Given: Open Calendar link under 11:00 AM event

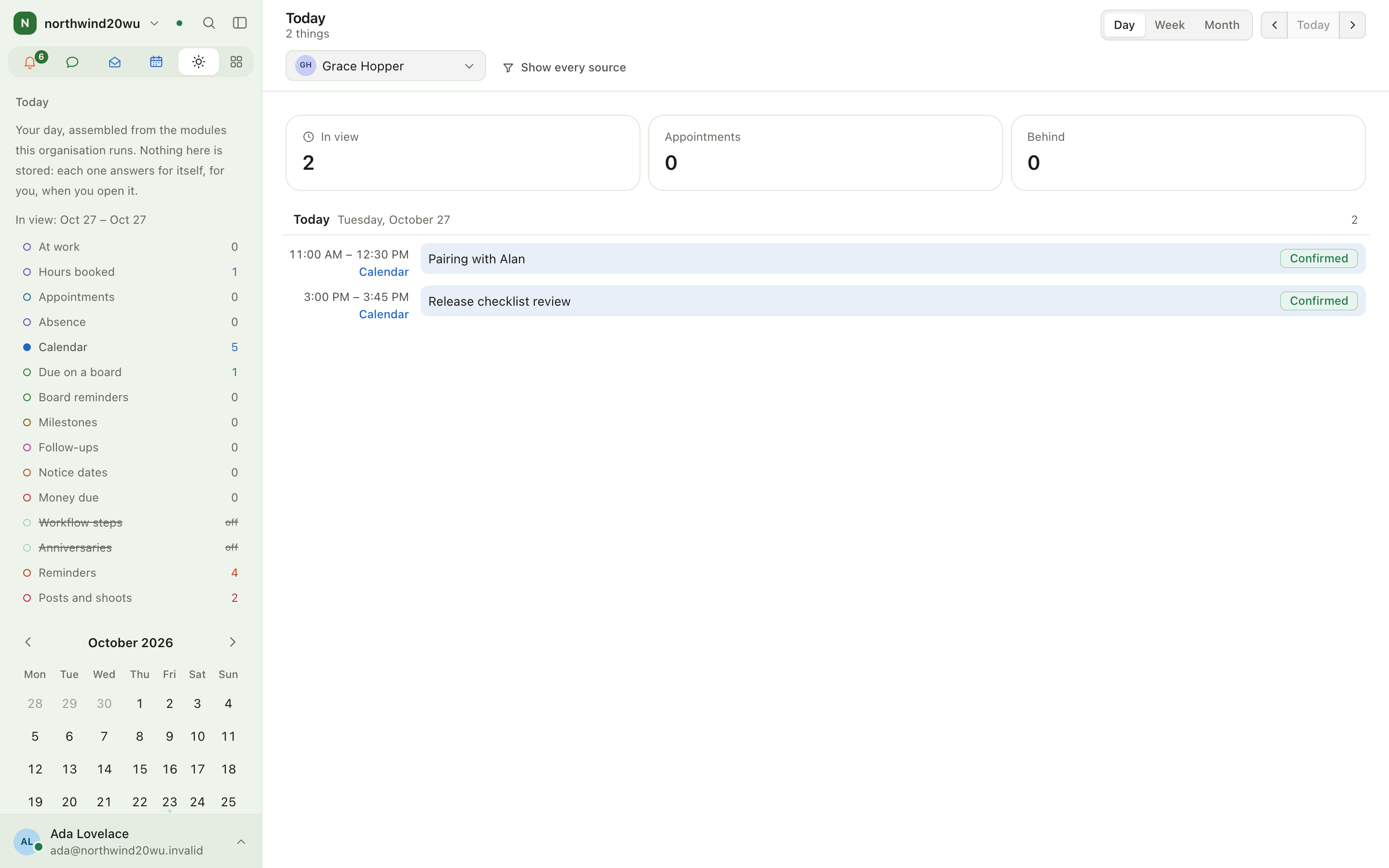Looking at the screenshot, I should point(383,272).
